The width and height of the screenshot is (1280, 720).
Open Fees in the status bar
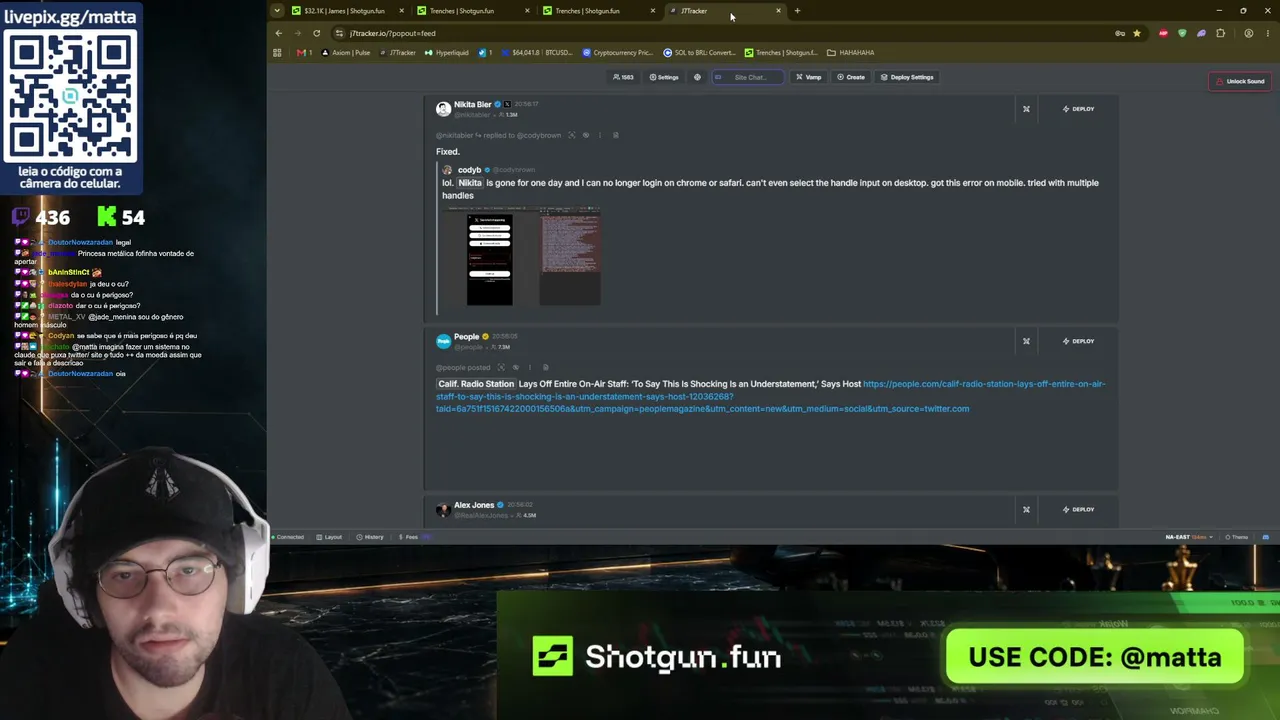click(x=409, y=537)
